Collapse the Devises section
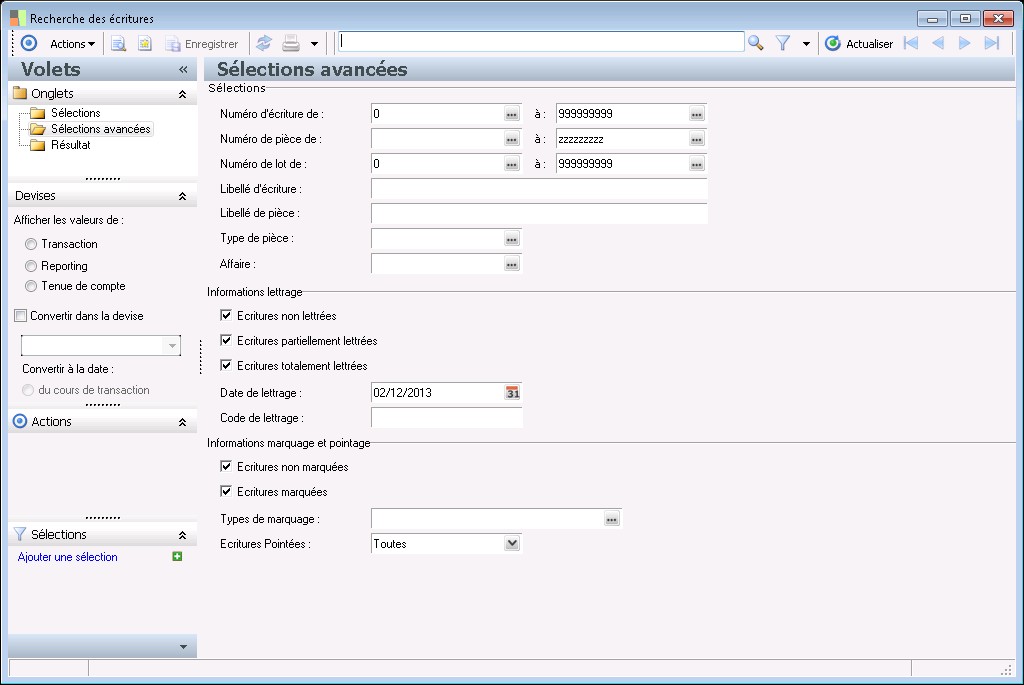The image size is (1024, 685). (x=182, y=196)
